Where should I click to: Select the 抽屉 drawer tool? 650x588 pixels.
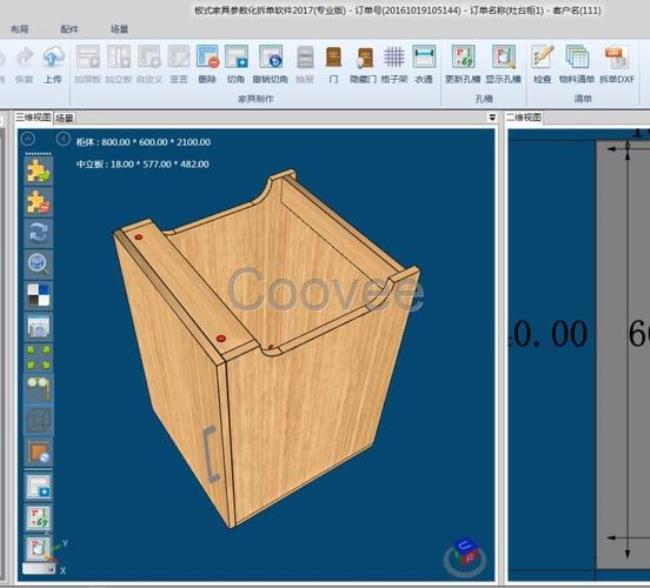click(305, 57)
